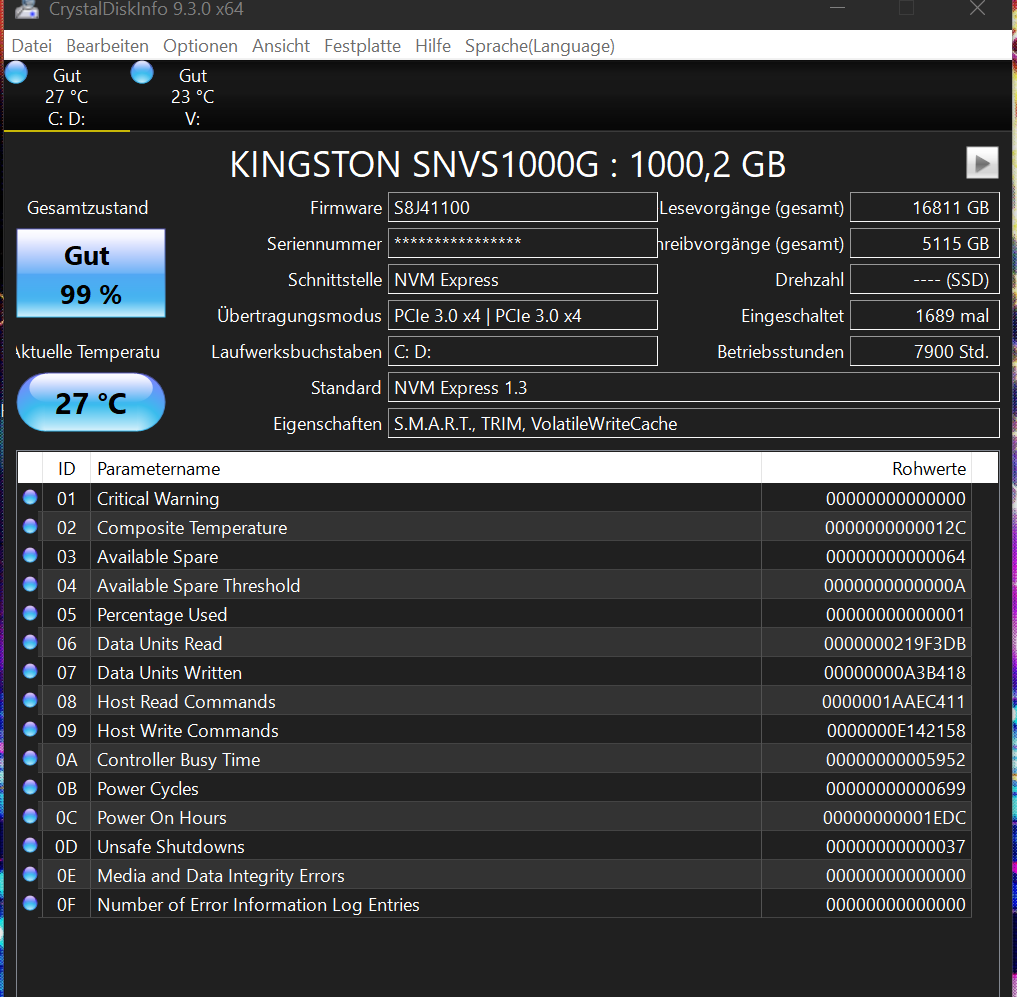Click the 27 °C temperature button
The width and height of the screenshot is (1017, 997).
click(x=91, y=403)
